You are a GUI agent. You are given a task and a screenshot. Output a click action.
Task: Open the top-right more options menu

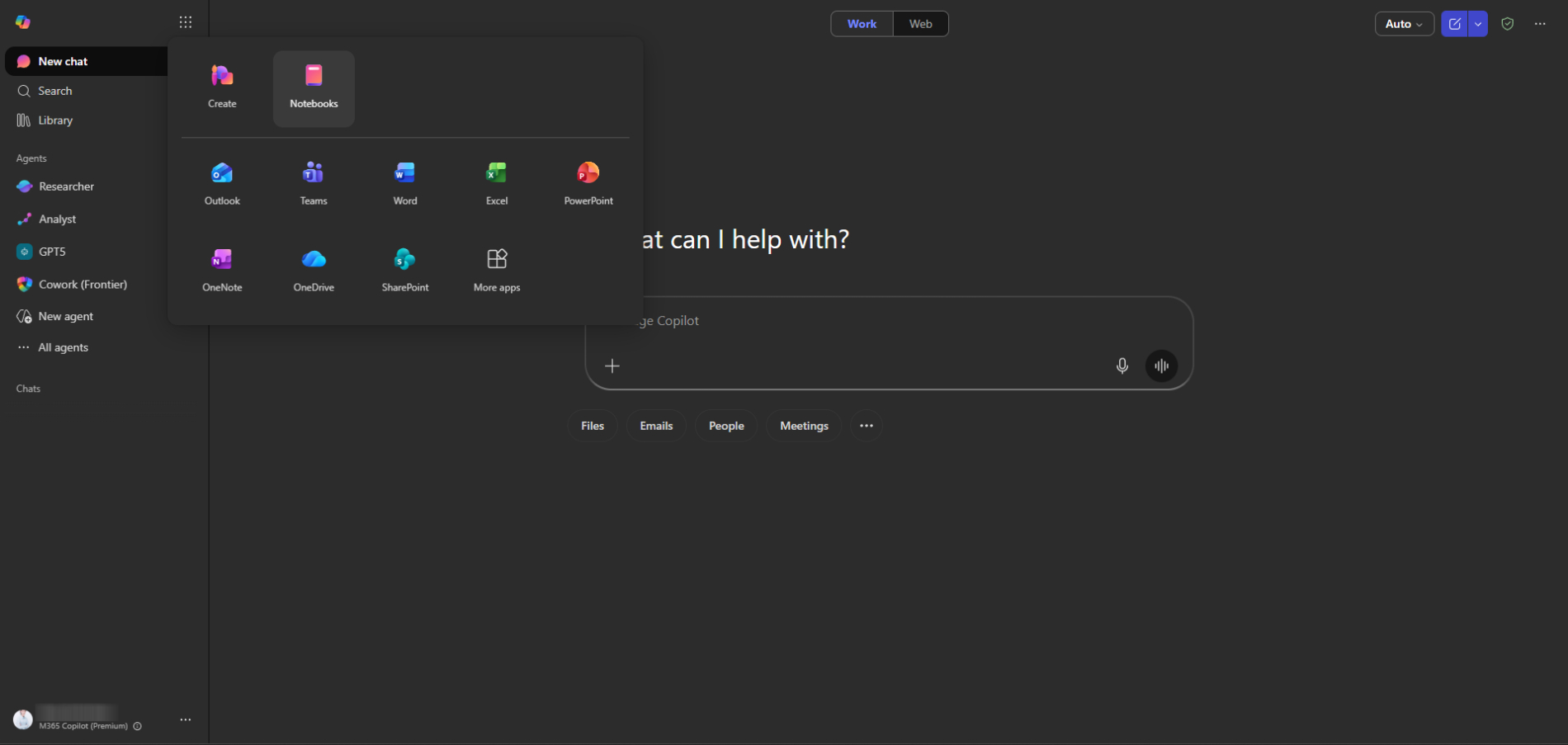(x=1540, y=24)
